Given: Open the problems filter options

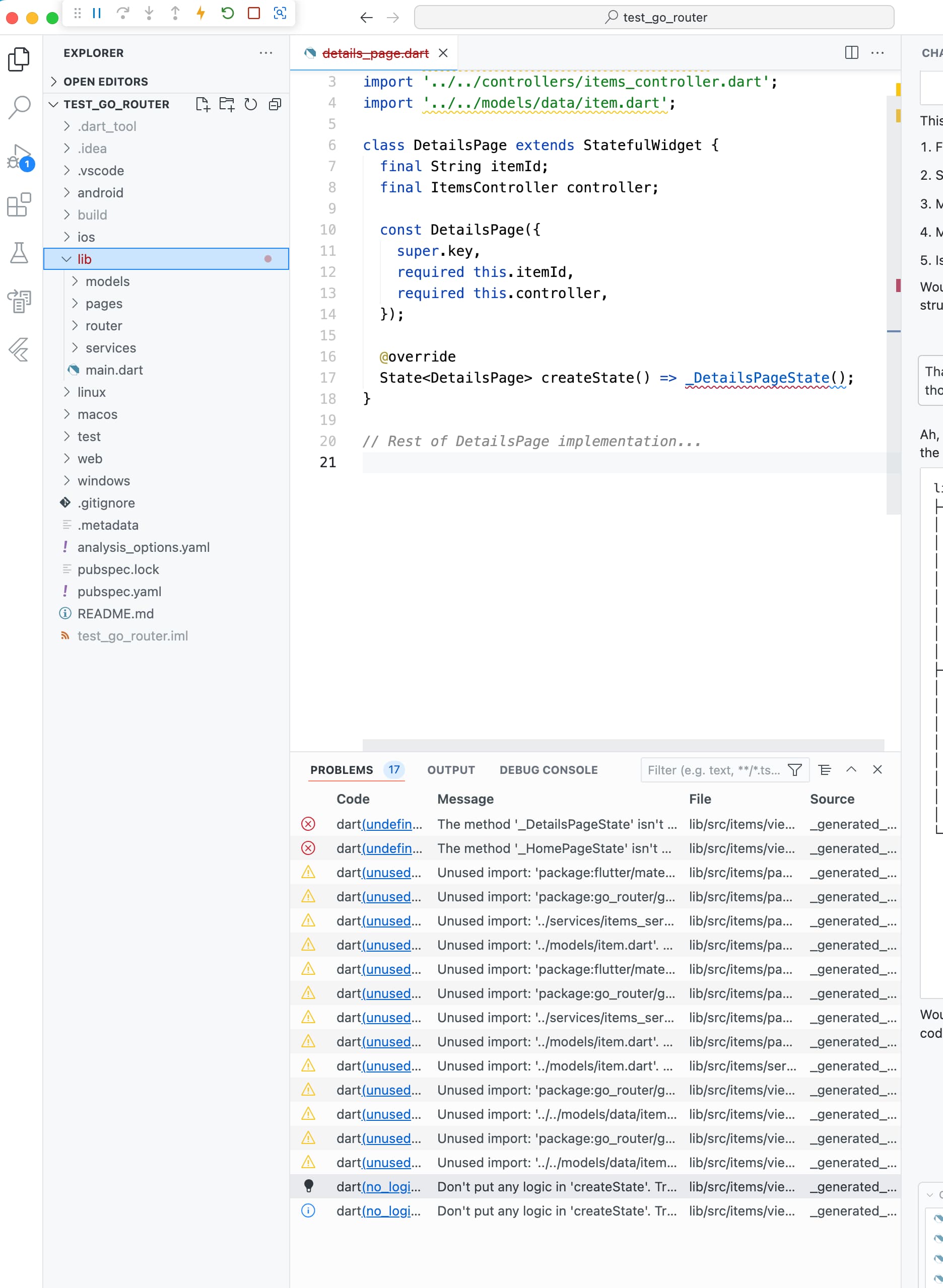Looking at the screenshot, I should coord(794,770).
